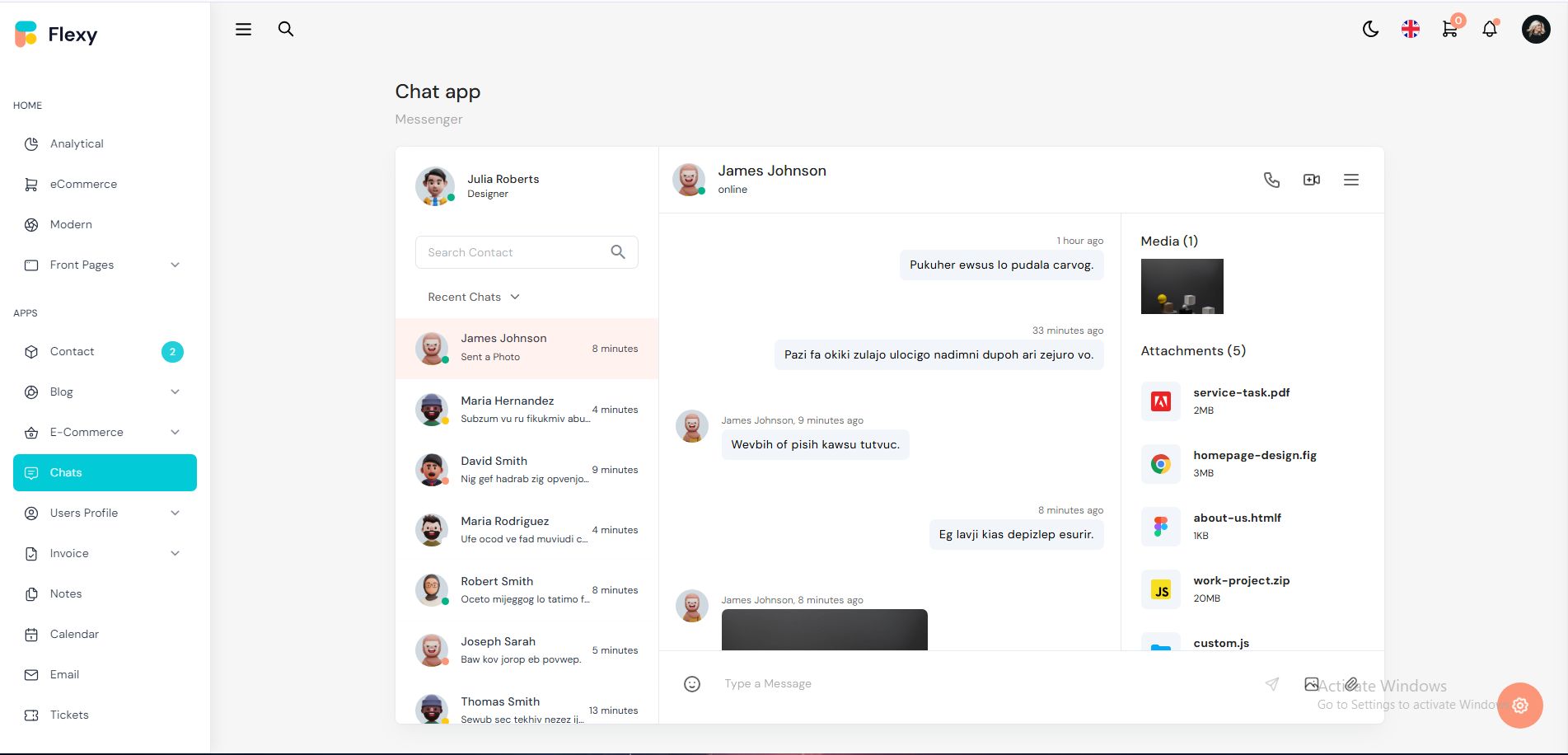Viewport: 1568px width, 755px height.
Task: Expand E-Commerce submenu chevron
Action: pos(175,433)
